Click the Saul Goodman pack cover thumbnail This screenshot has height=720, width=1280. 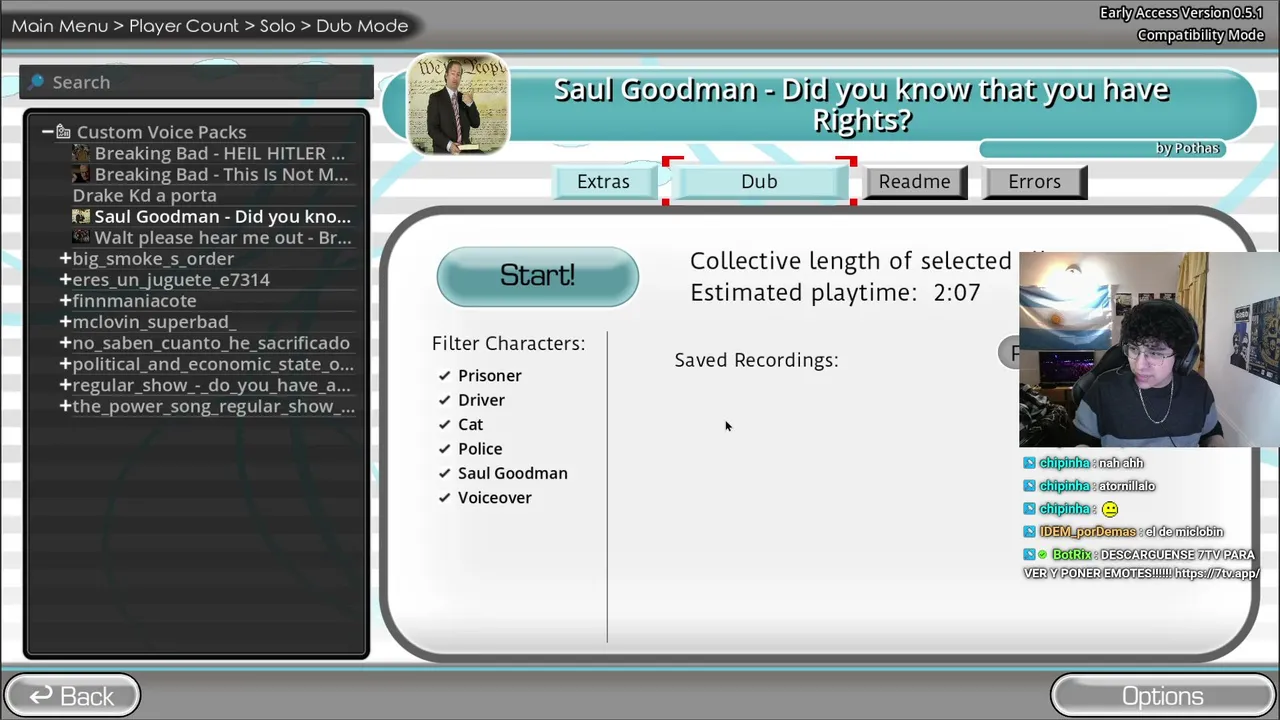pos(458,105)
